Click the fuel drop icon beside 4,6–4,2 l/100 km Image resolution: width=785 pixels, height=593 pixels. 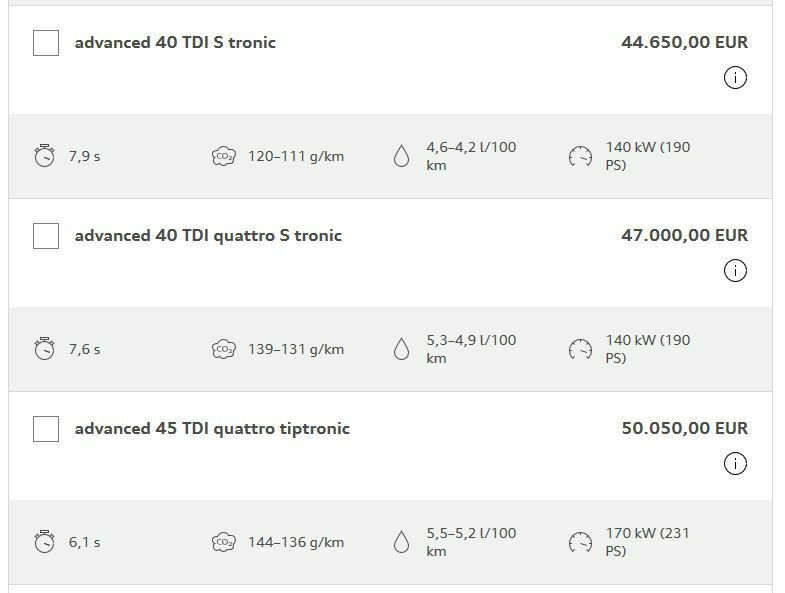401,156
